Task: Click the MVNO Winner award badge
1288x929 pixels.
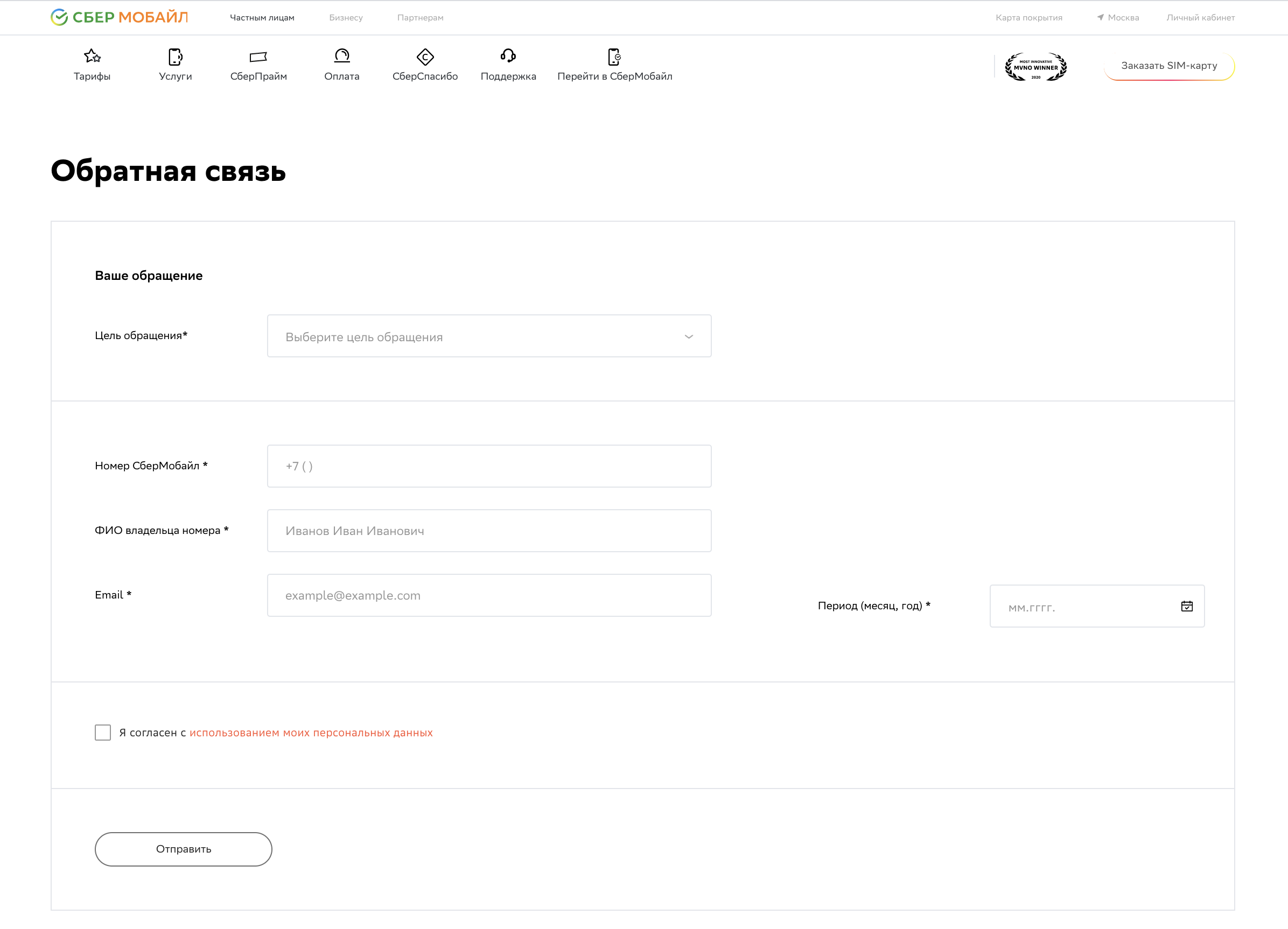Action: pos(1036,67)
